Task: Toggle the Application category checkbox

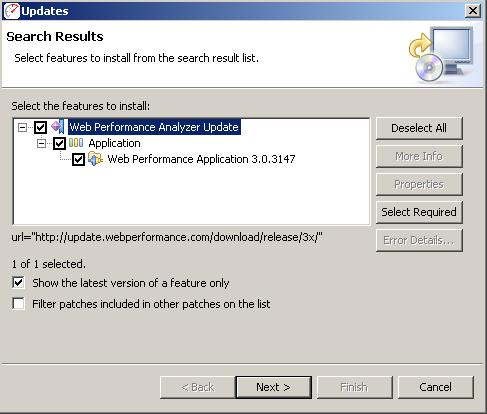Action: [59, 143]
